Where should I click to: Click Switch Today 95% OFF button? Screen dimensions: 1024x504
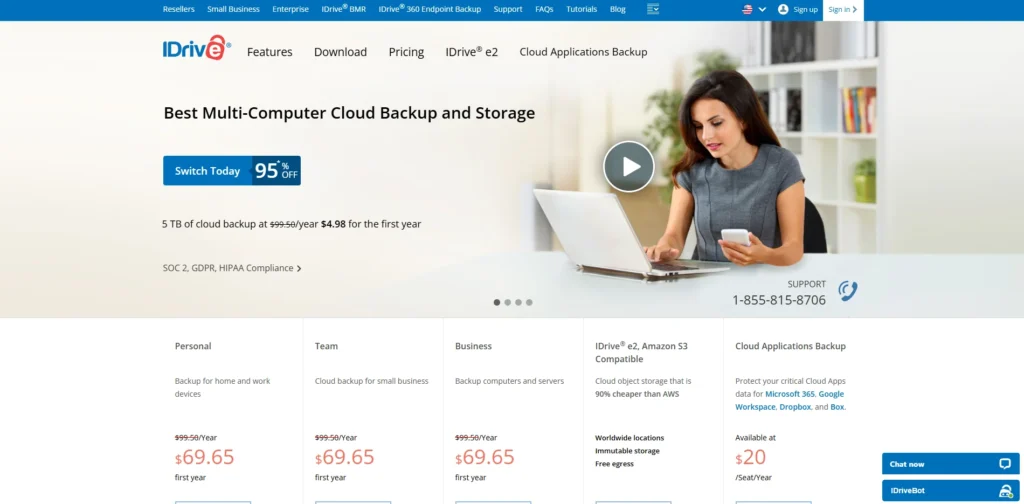pos(232,170)
